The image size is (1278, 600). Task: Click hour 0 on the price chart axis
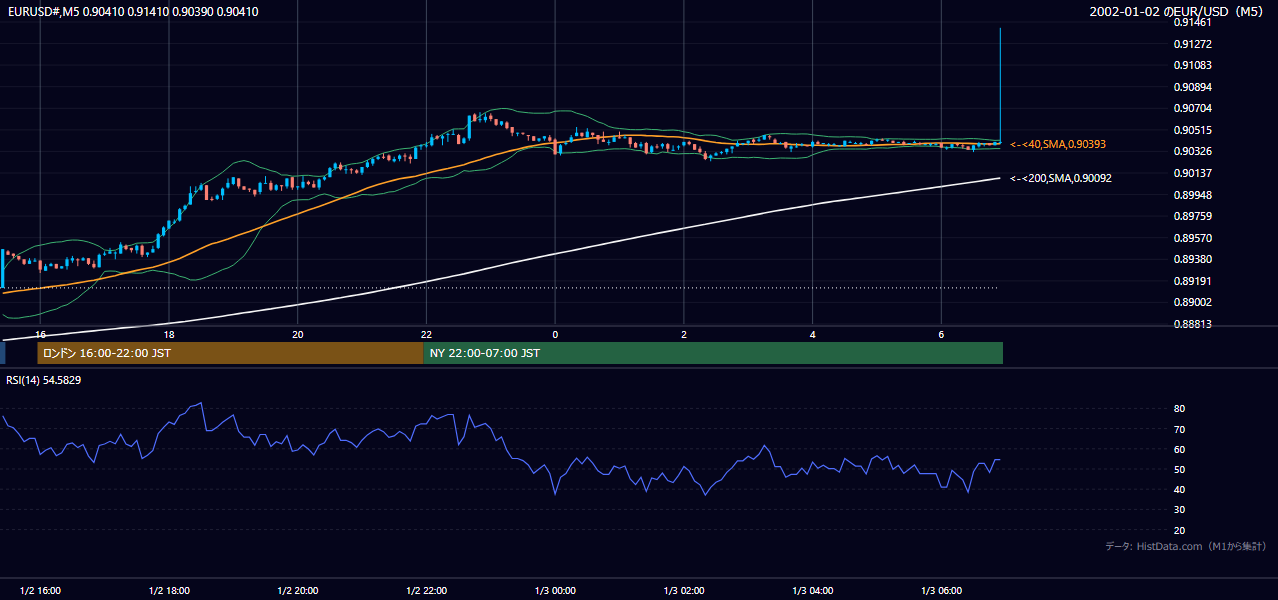pyautogui.click(x=555, y=334)
